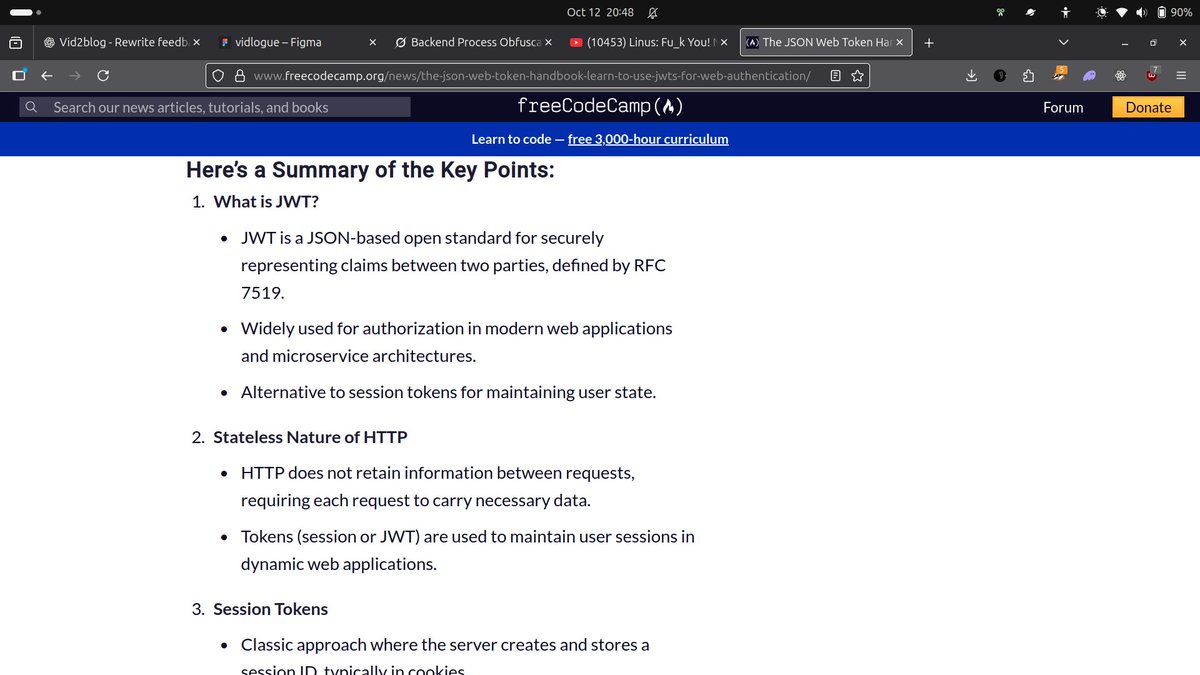The image size is (1200, 675).
Task: Click the Activities workspace pill indicator
Action: (25, 12)
